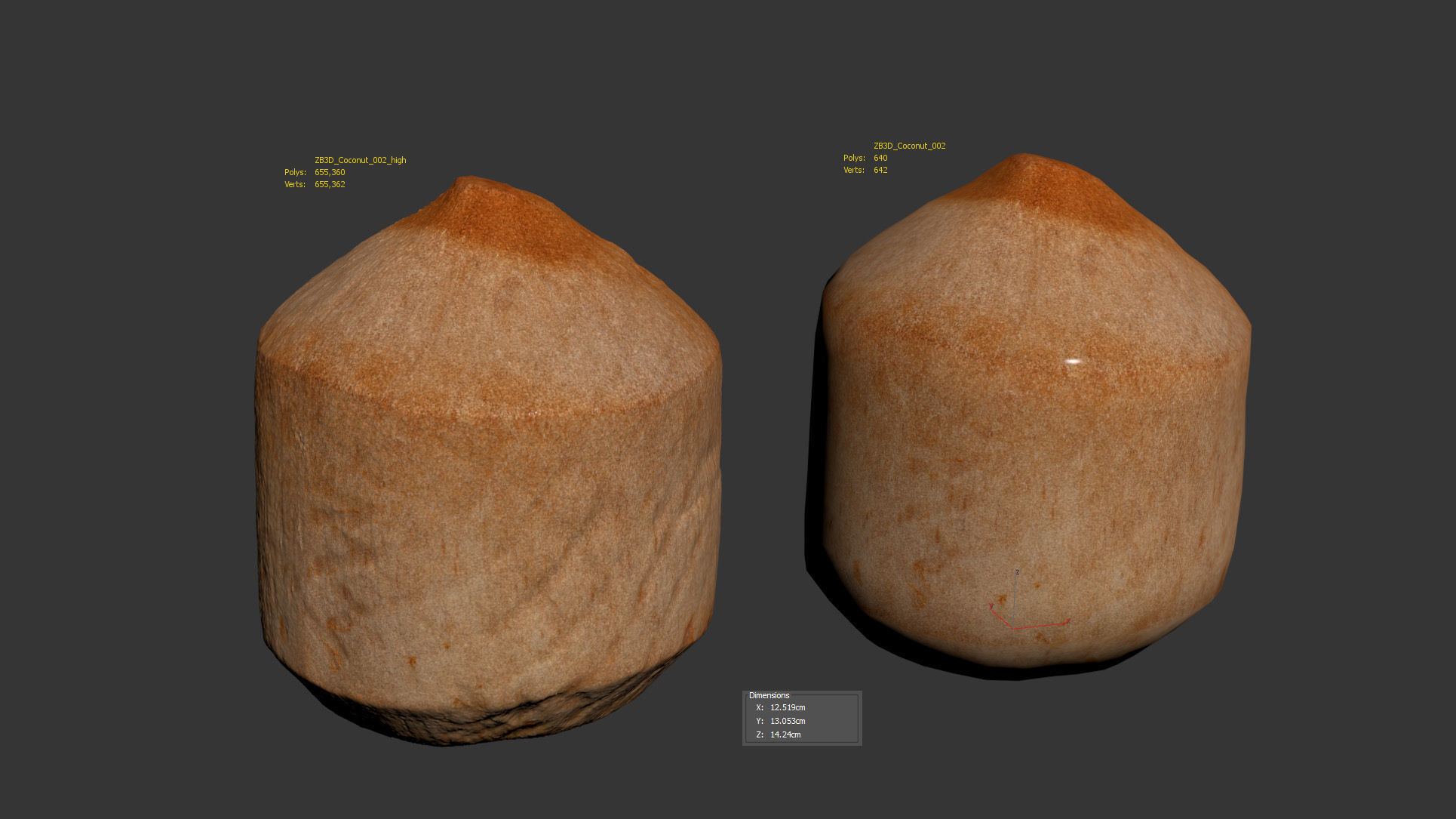The image size is (1456, 819).
Task: Click the Dimensions panel title
Action: [x=769, y=695]
